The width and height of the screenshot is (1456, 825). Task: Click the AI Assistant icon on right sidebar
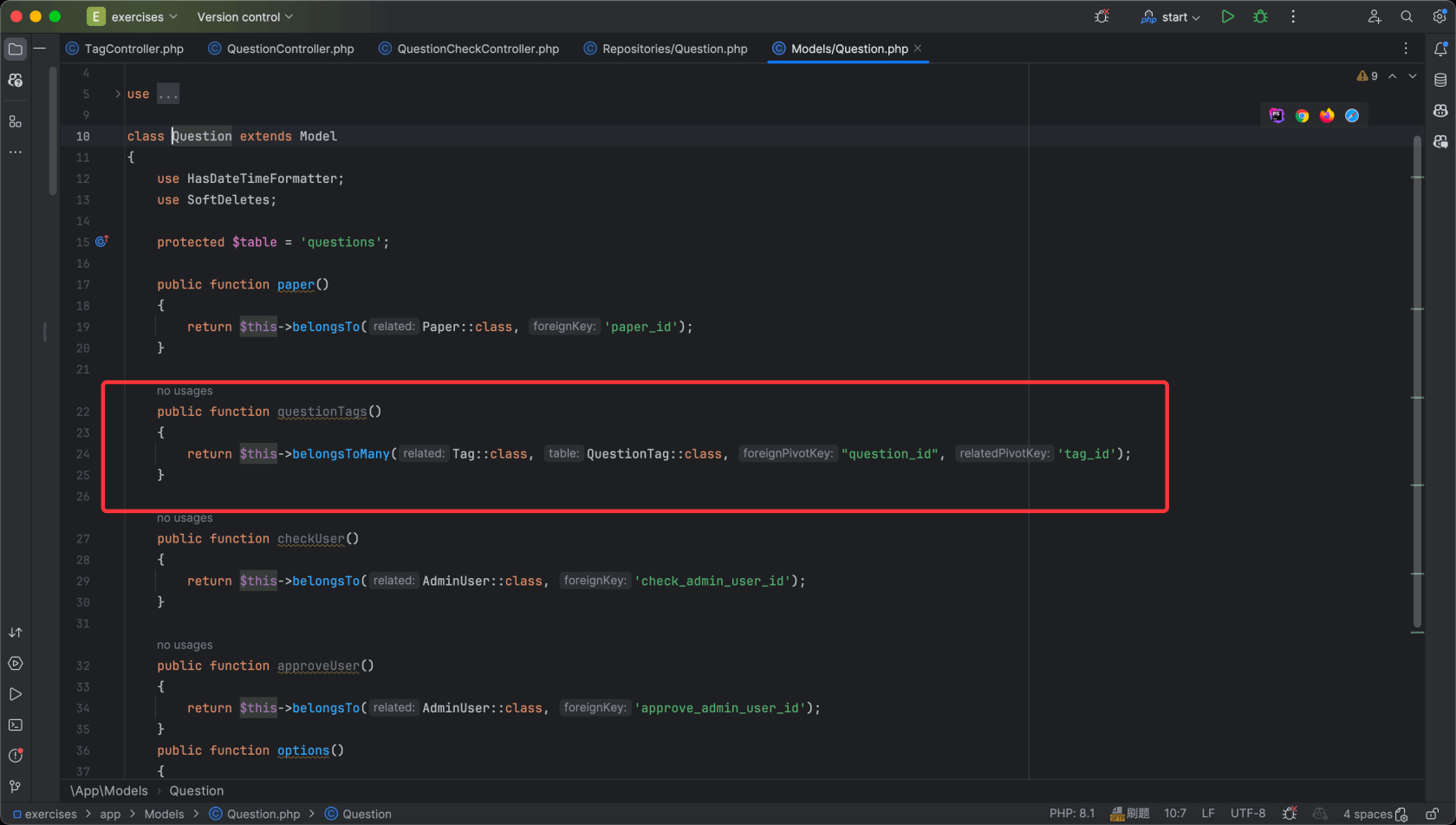tap(1440, 141)
